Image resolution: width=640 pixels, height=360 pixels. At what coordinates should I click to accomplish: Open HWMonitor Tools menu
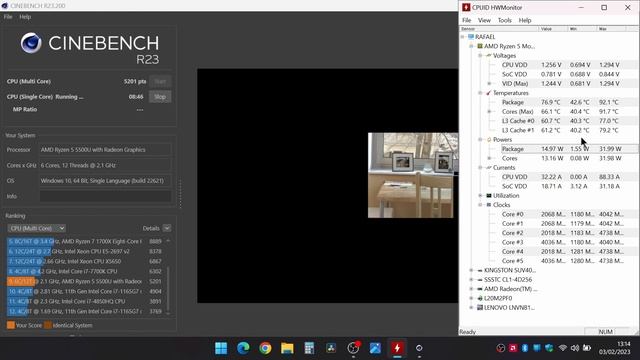pos(504,20)
